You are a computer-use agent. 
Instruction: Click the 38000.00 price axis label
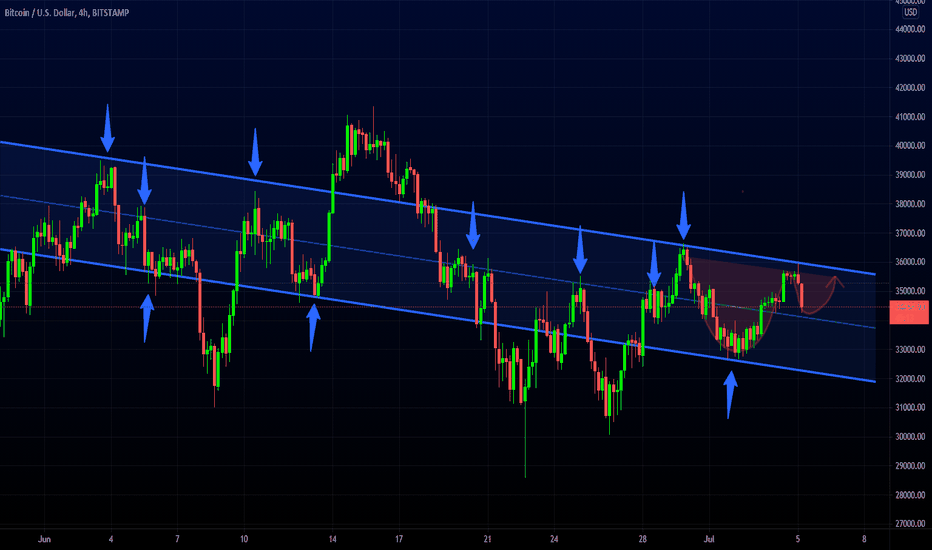coord(910,204)
